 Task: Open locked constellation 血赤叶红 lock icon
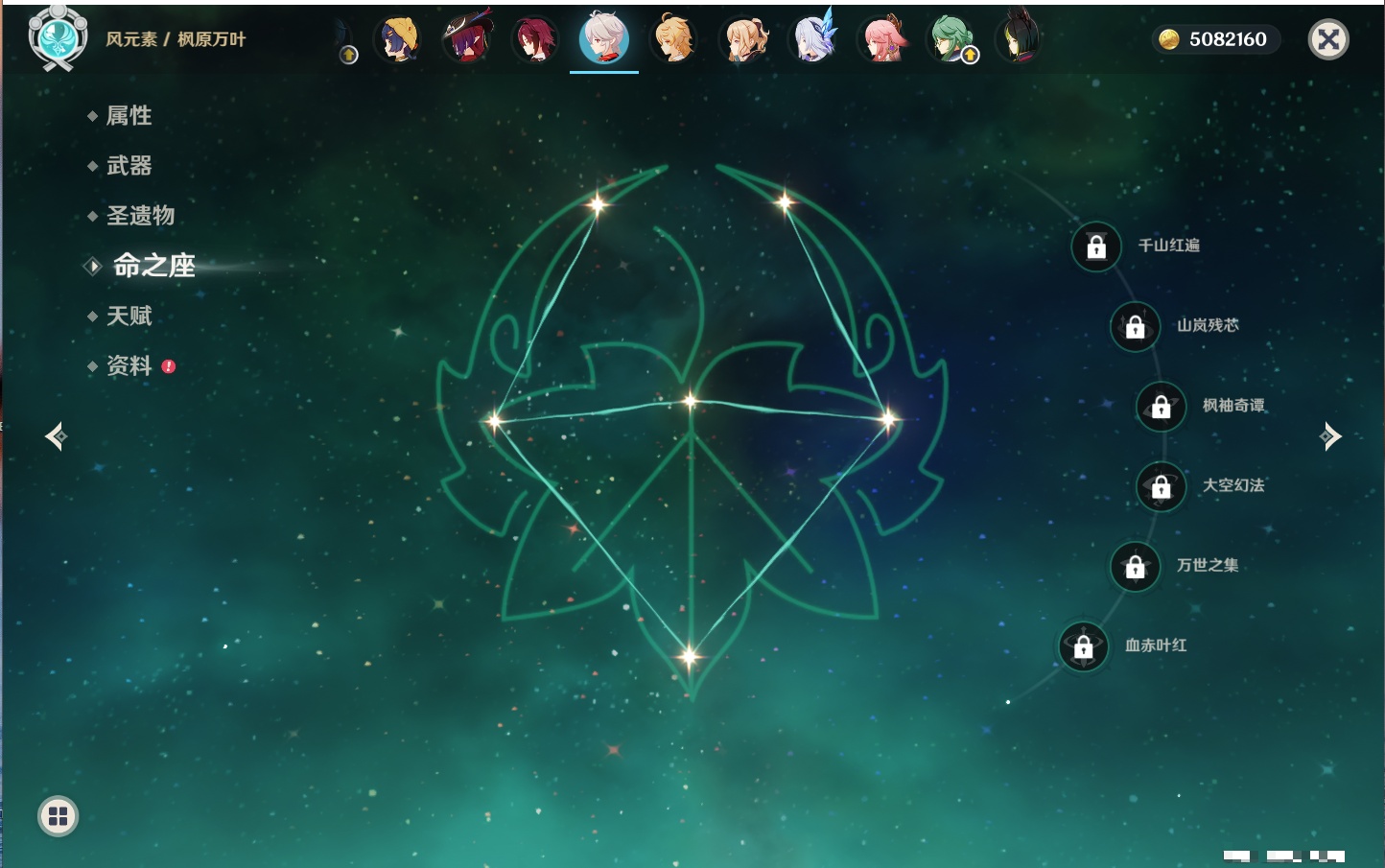coord(1084,646)
